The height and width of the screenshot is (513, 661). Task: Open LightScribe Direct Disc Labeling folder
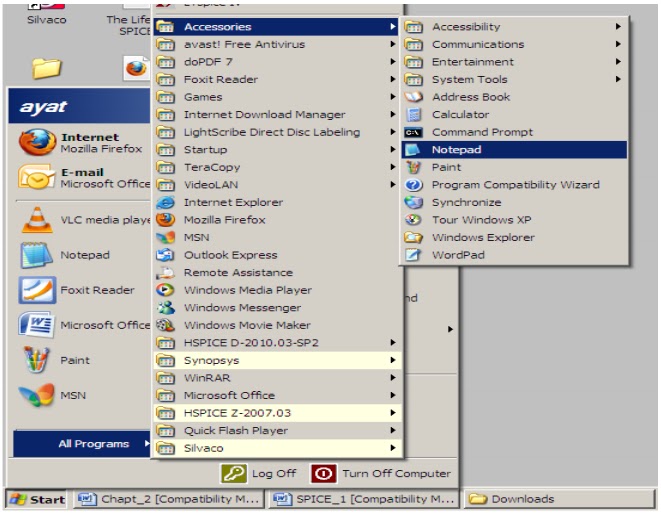[277, 132]
